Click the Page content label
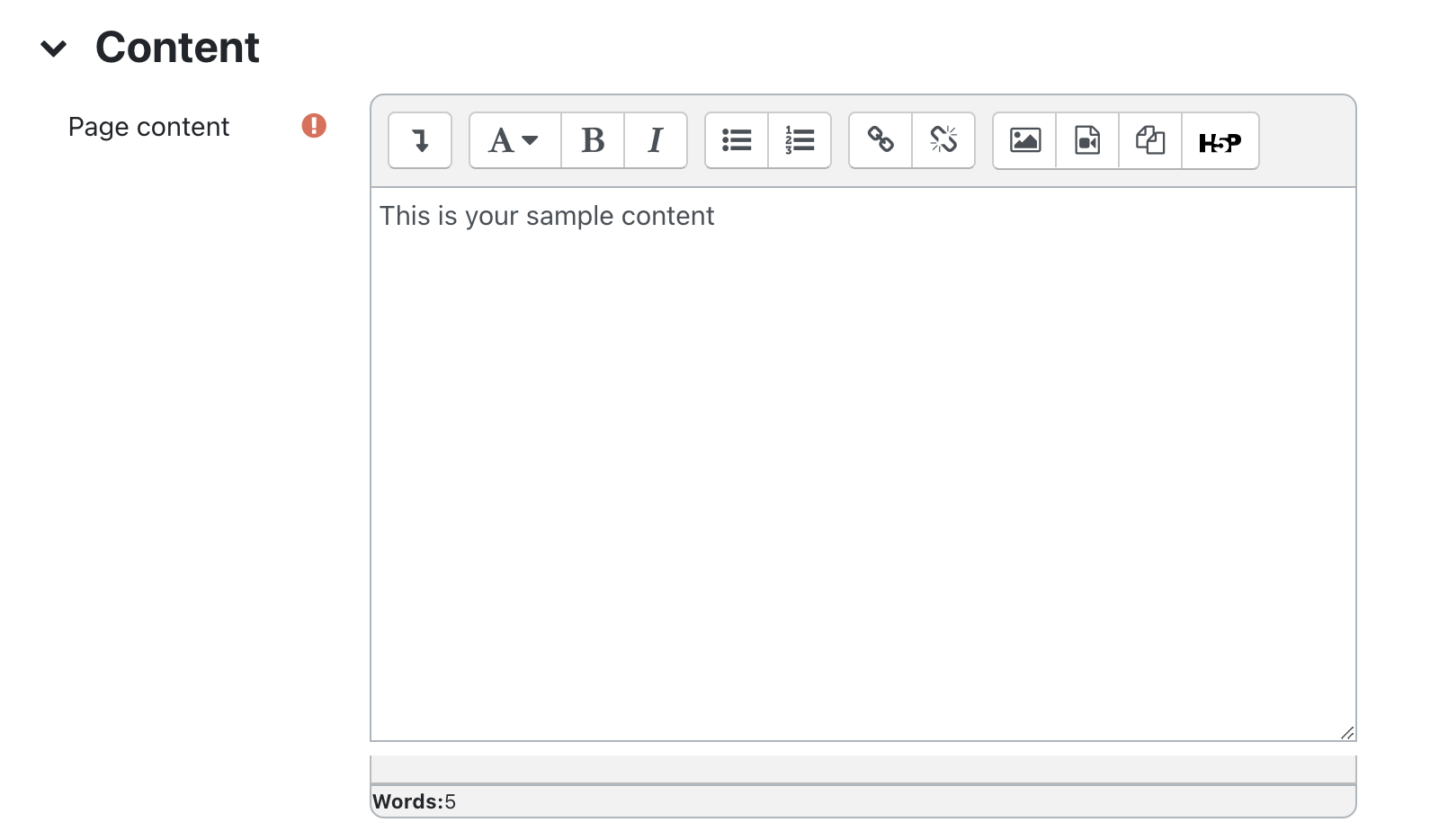 148,127
